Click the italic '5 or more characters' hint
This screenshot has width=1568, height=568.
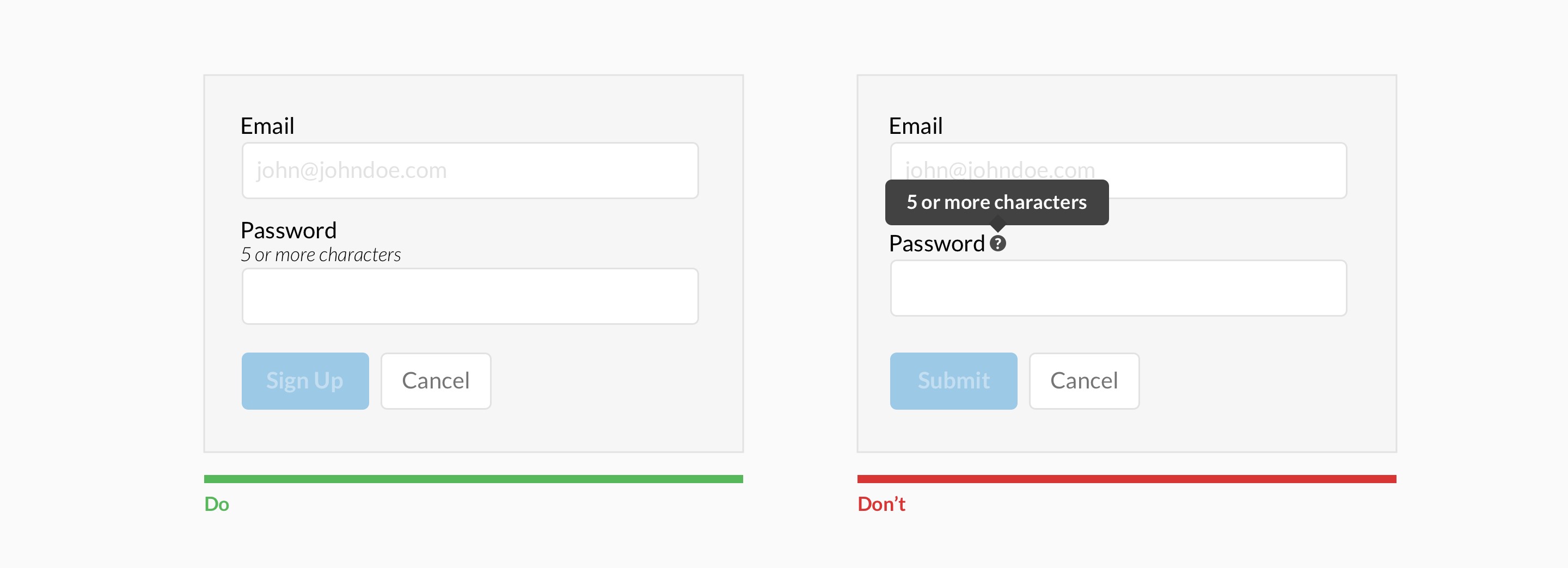pos(321,254)
